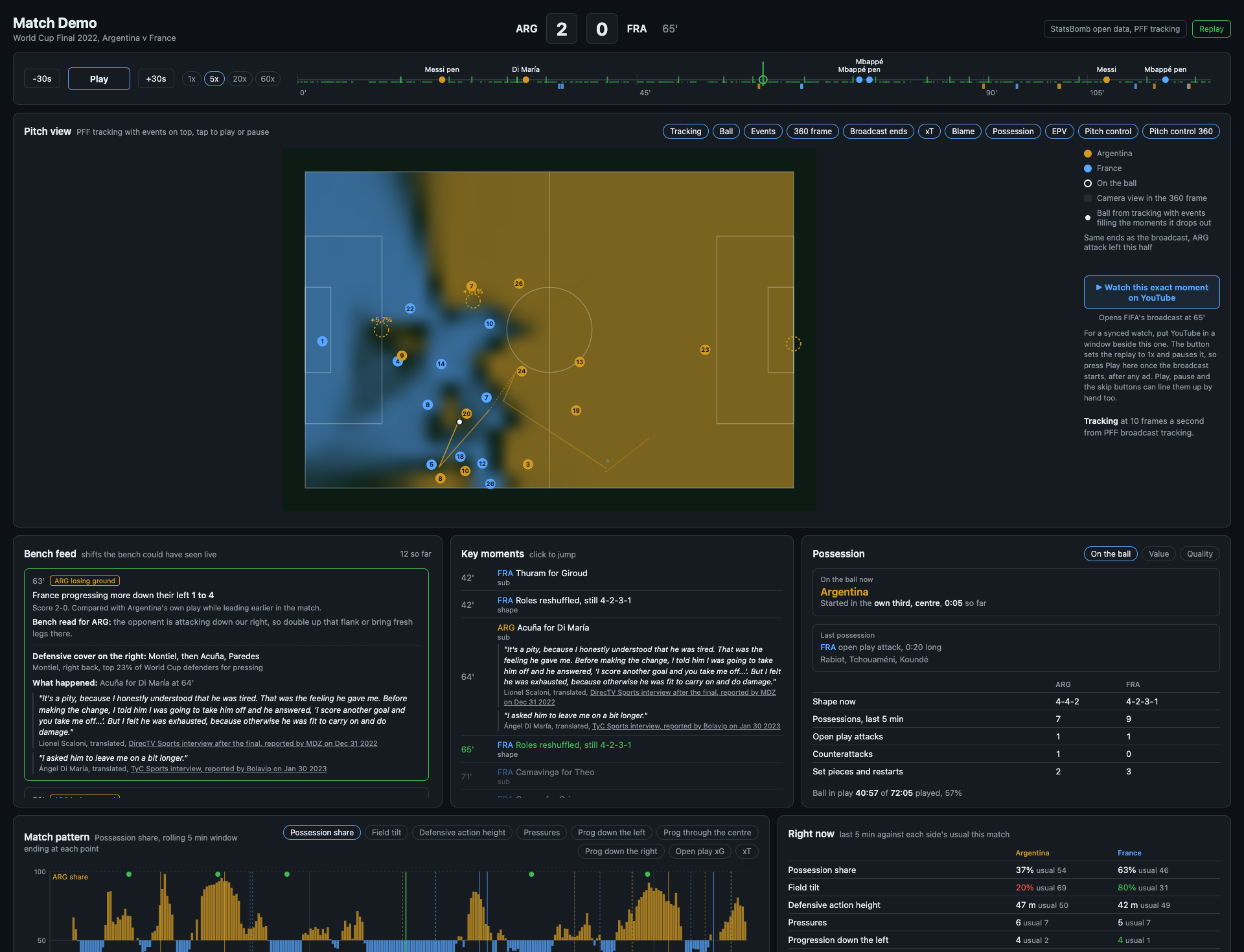Click the Play button
The height and width of the screenshot is (952, 1244).
99,79
